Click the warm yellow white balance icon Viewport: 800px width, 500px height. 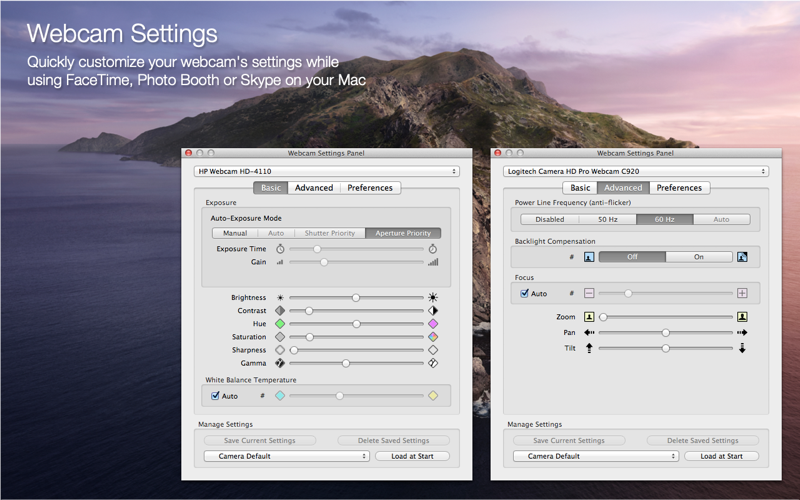coord(433,395)
